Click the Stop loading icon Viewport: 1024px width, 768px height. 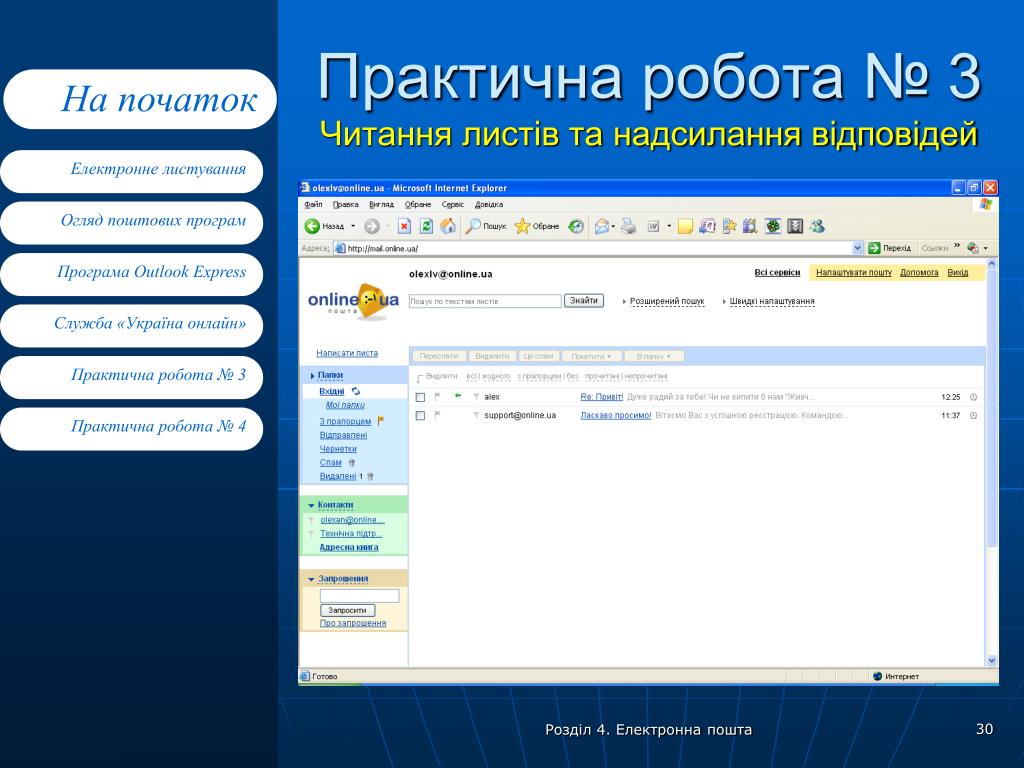(x=404, y=227)
